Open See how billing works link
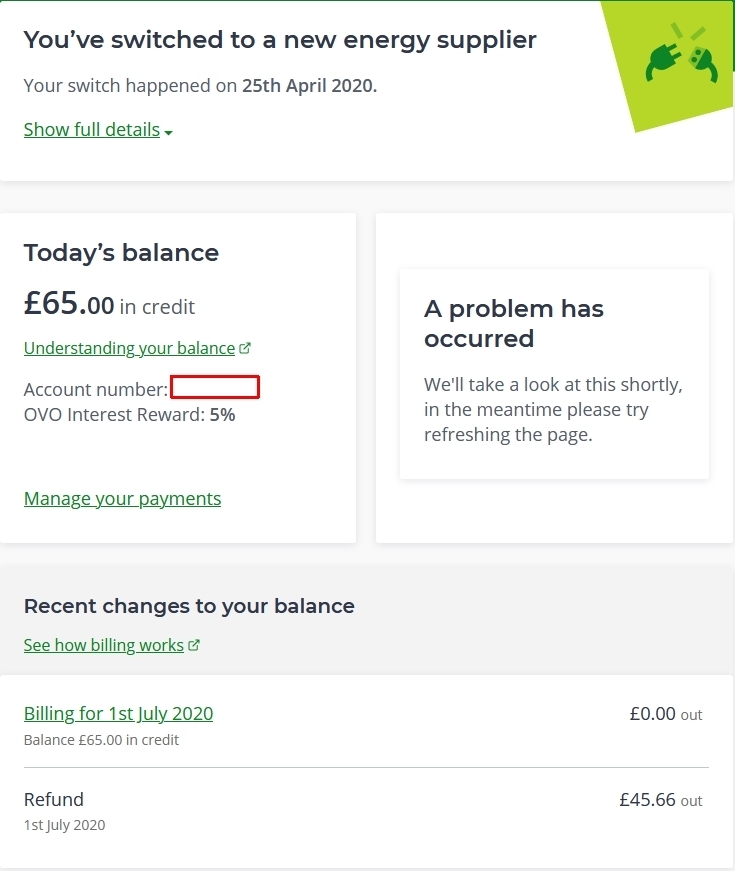The image size is (735, 871). click(104, 645)
